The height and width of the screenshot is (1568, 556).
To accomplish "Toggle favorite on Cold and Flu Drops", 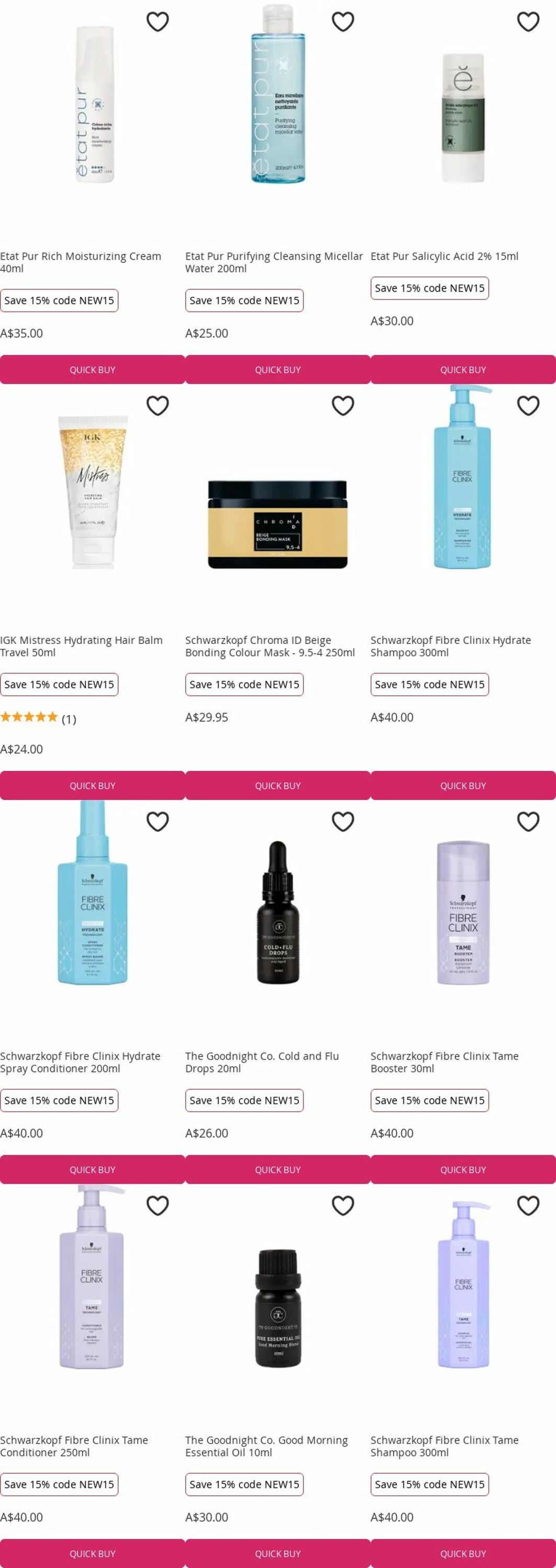I will tap(343, 822).
